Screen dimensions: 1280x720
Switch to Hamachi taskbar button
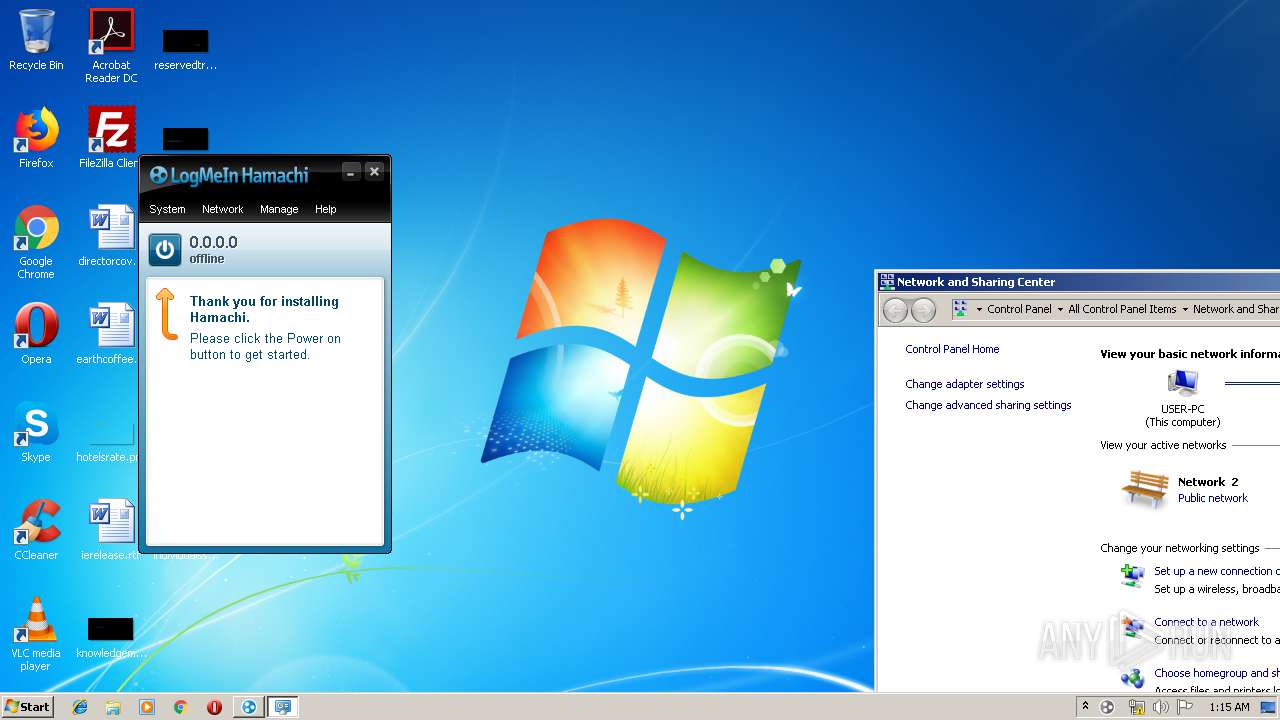coord(249,707)
